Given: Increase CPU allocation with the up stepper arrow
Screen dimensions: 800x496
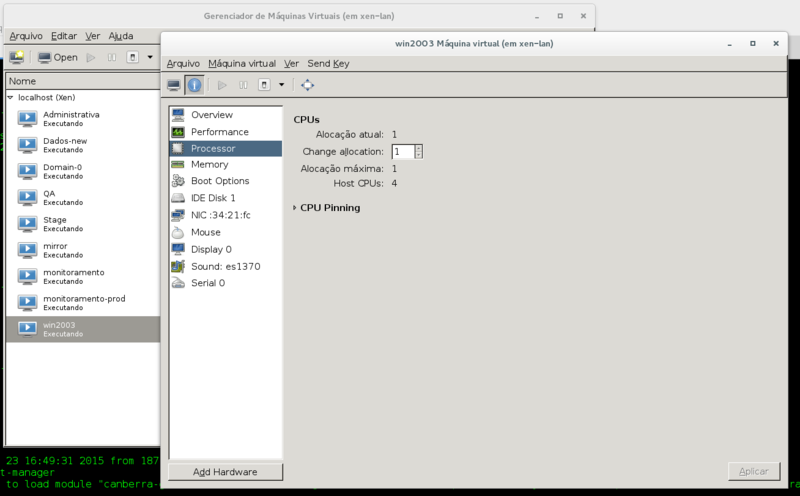Looking at the screenshot, I should [x=418, y=148].
